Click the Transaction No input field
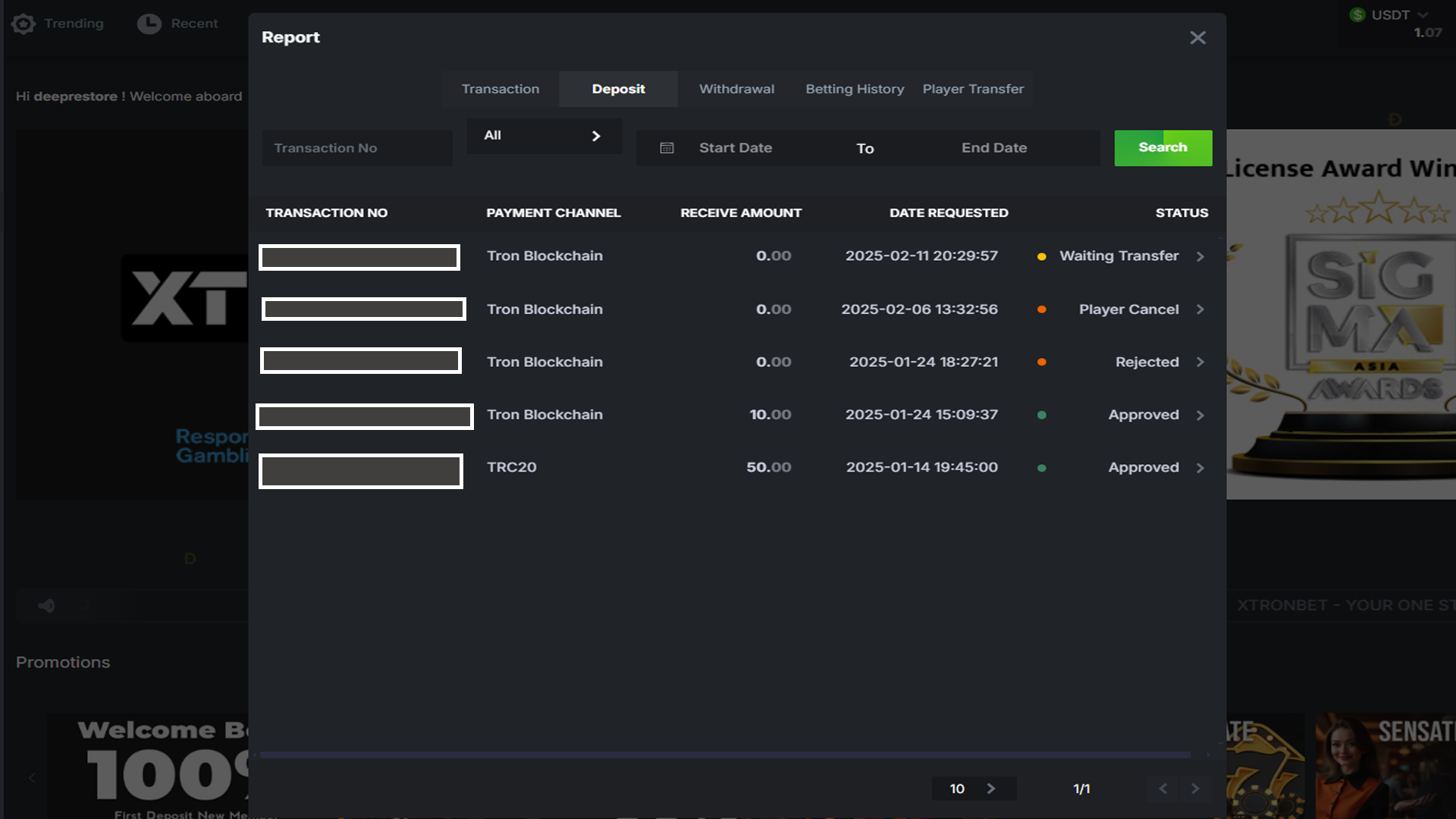1456x819 pixels. (357, 148)
